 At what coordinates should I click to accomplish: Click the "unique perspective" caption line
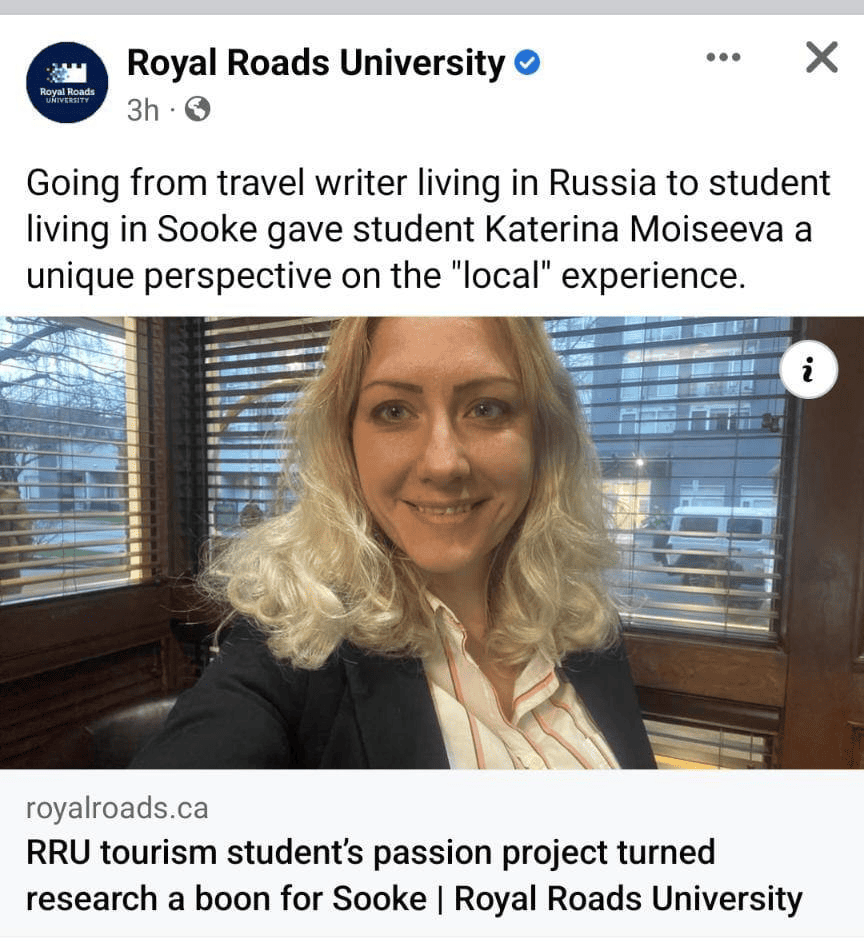coord(385,277)
